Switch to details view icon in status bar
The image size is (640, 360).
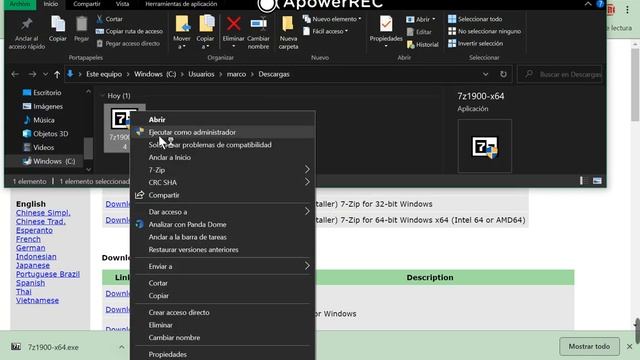(x=582, y=181)
